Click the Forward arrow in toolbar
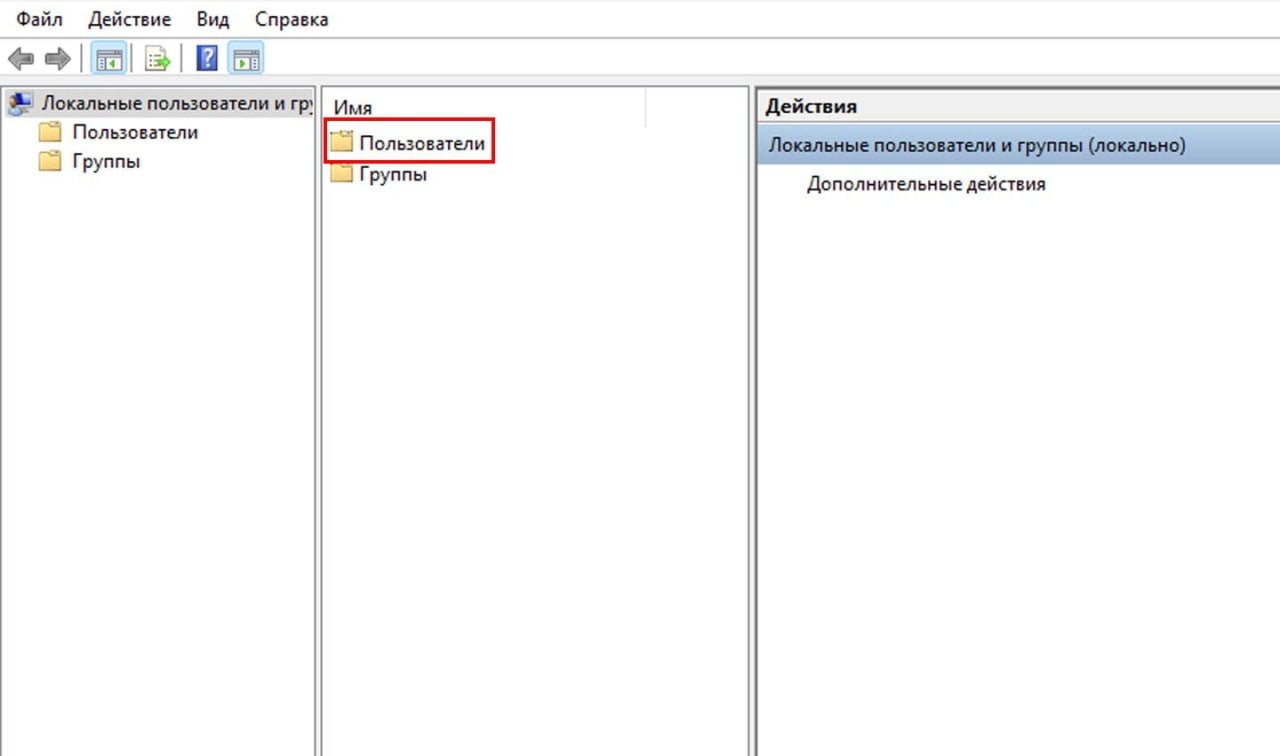1280x756 pixels. pyautogui.click(x=57, y=59)
